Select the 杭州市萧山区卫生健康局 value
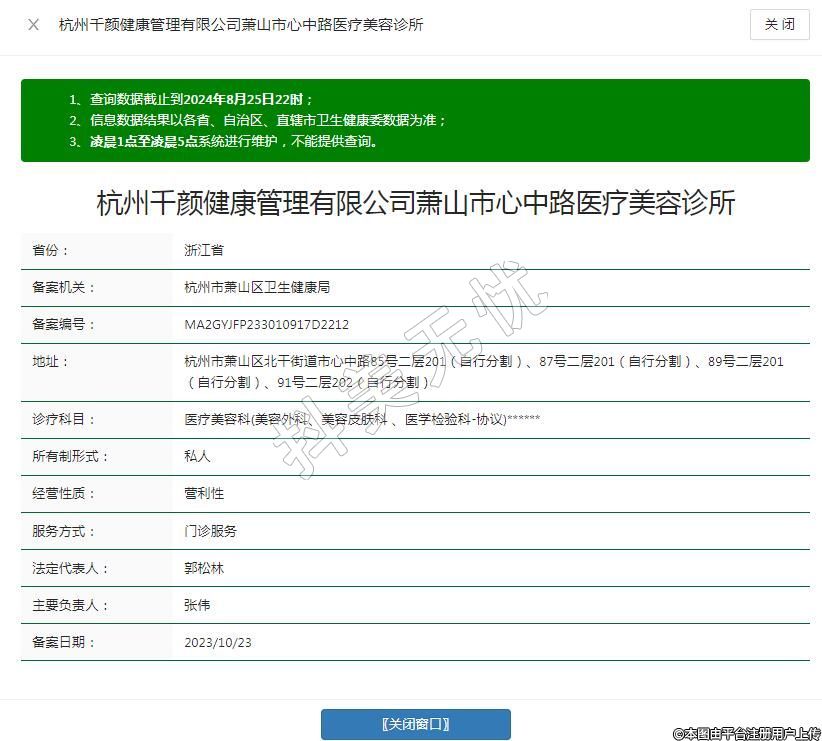Screen dimensions: 822x741 pos(257,287)
